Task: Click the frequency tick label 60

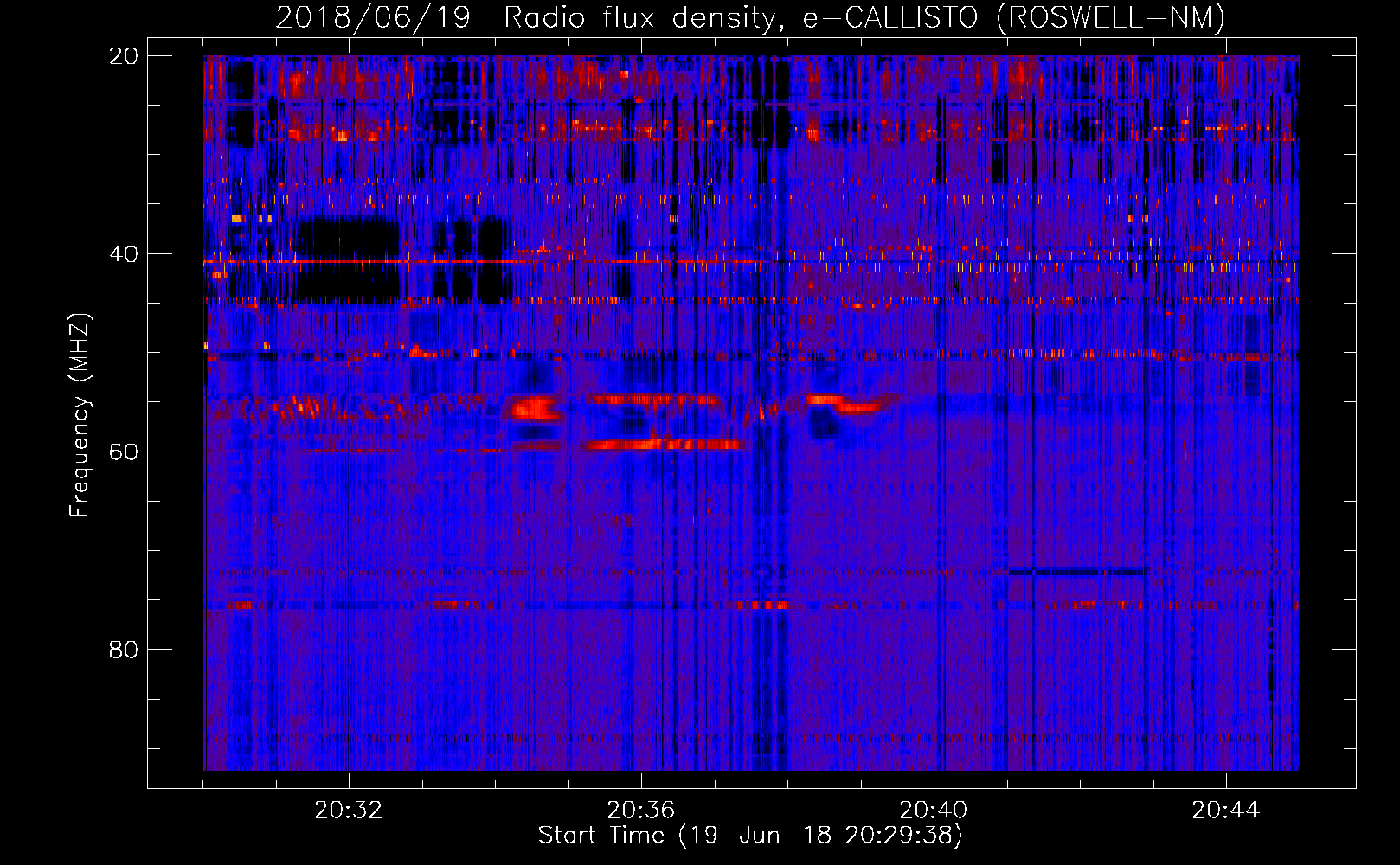Action: 124,452
